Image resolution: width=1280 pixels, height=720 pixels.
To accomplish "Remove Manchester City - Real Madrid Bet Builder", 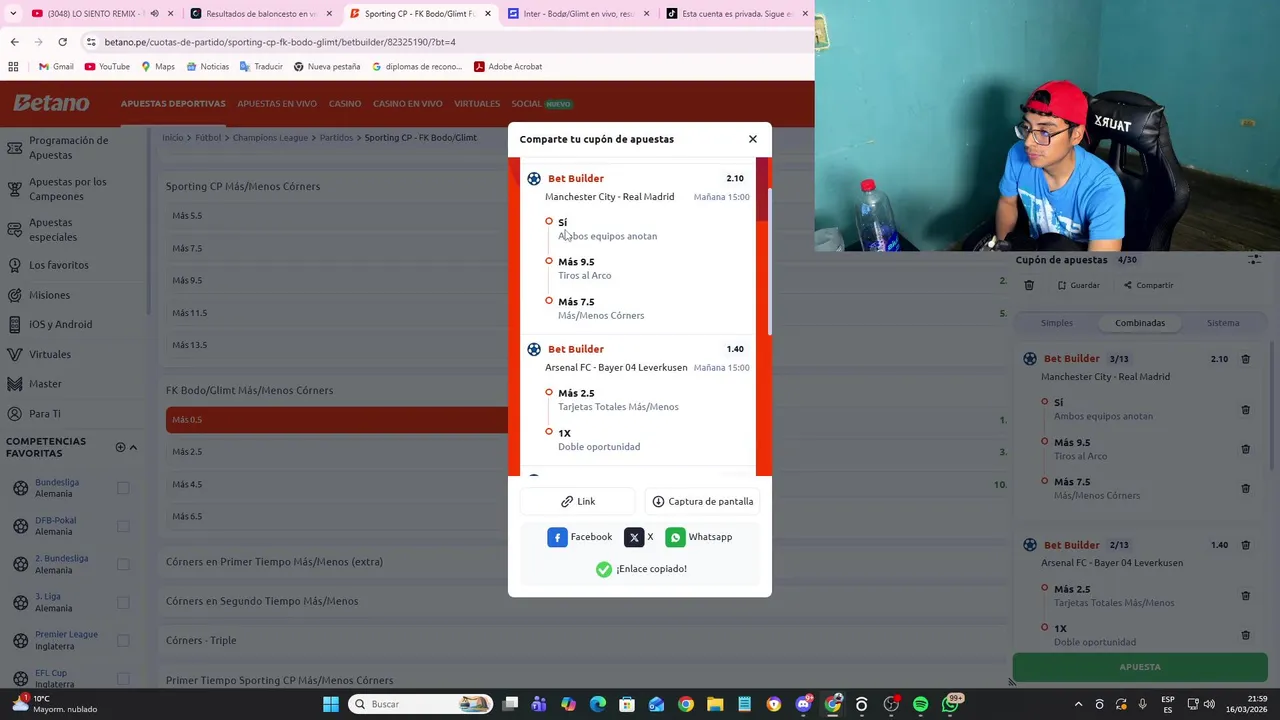I will [1245, 359].
